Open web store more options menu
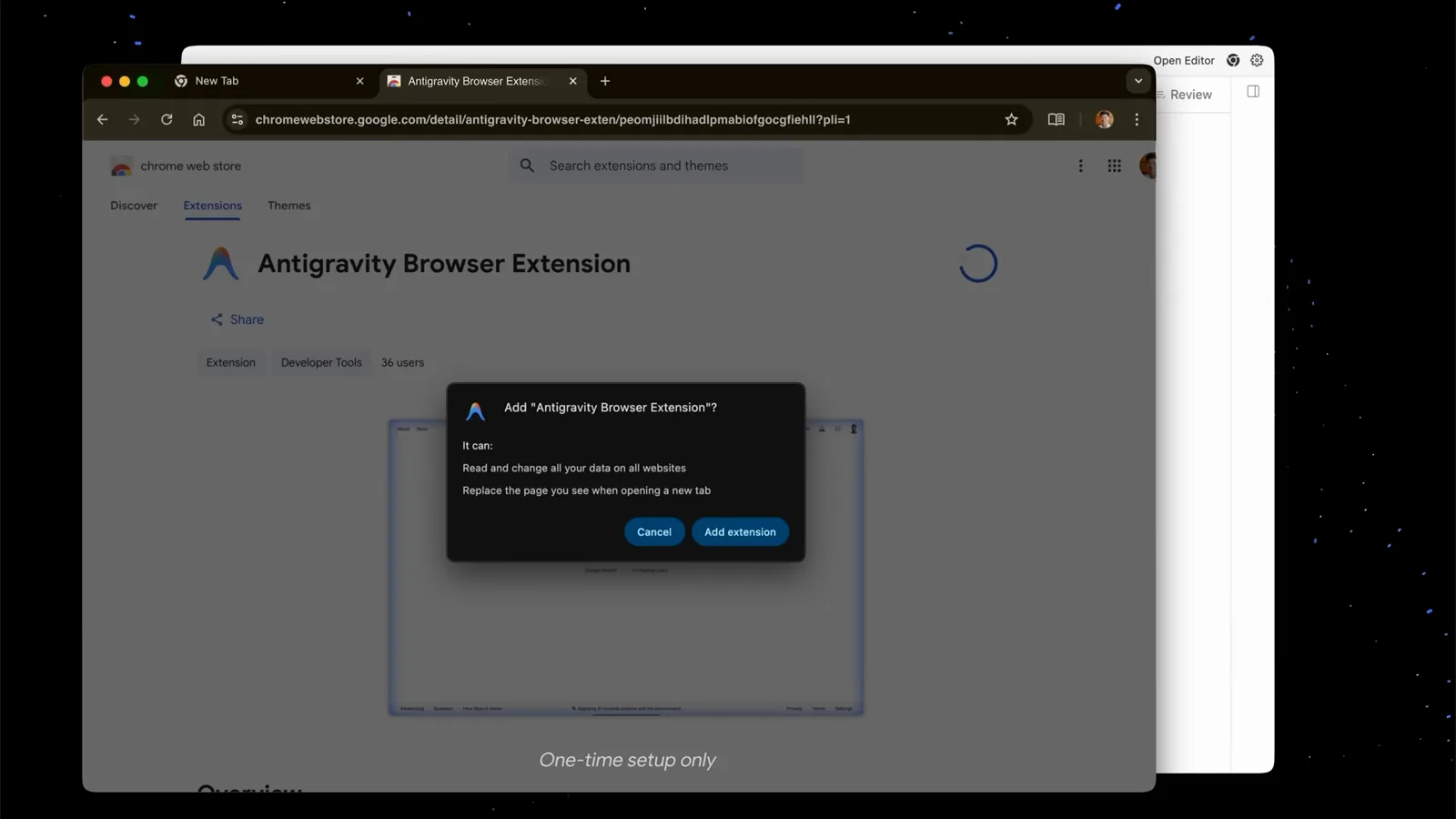The height and width of the screenshot is (819, 1456). 1080,166
